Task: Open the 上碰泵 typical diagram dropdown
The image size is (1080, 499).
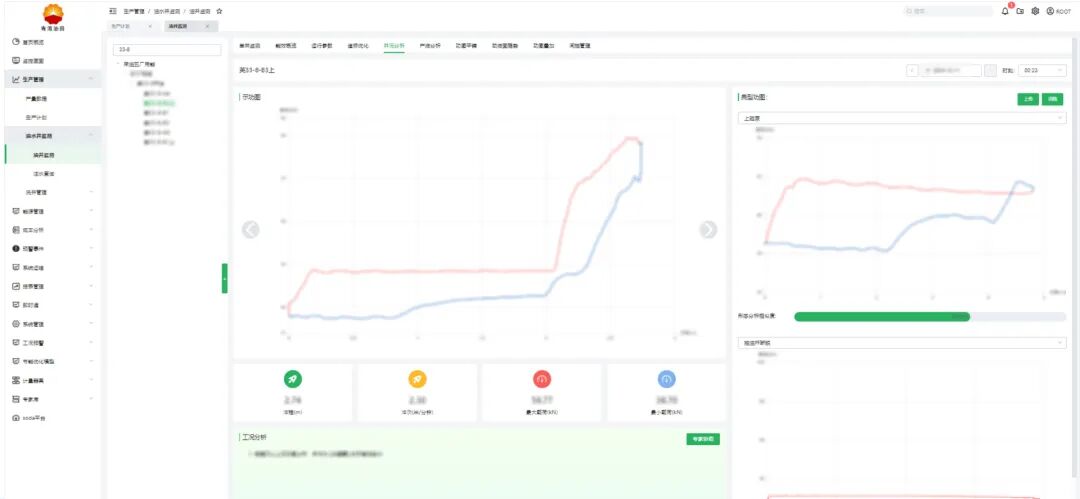Action: (902, 119)
